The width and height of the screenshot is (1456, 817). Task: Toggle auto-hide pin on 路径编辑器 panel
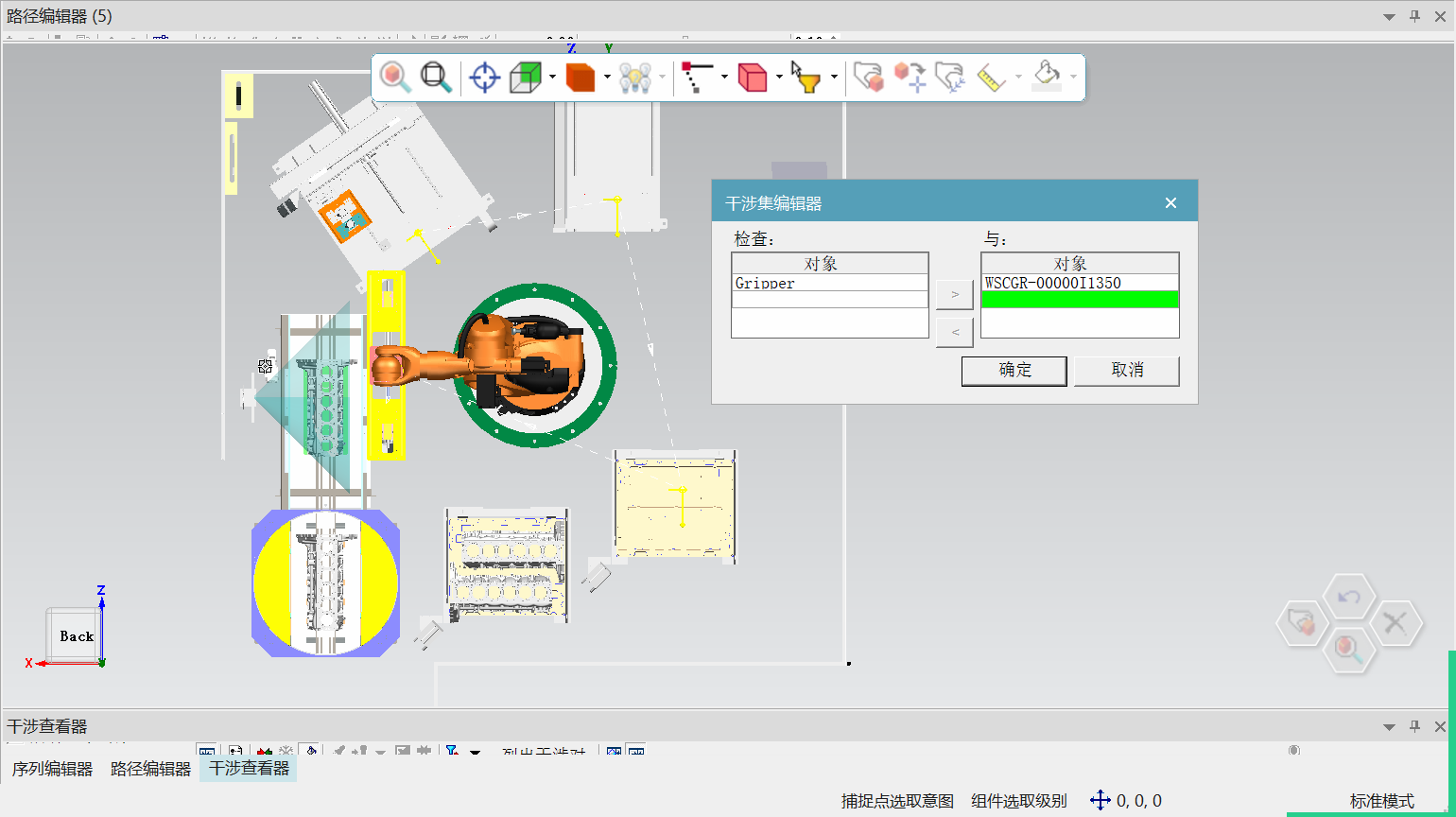pyautogui.click(x=1415, y=16)
